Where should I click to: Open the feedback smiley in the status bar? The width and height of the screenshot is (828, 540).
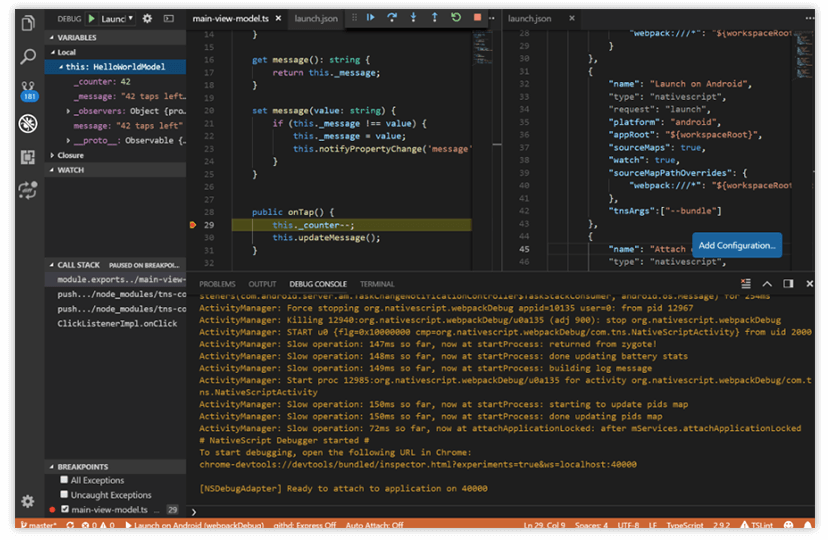(788, 525)
